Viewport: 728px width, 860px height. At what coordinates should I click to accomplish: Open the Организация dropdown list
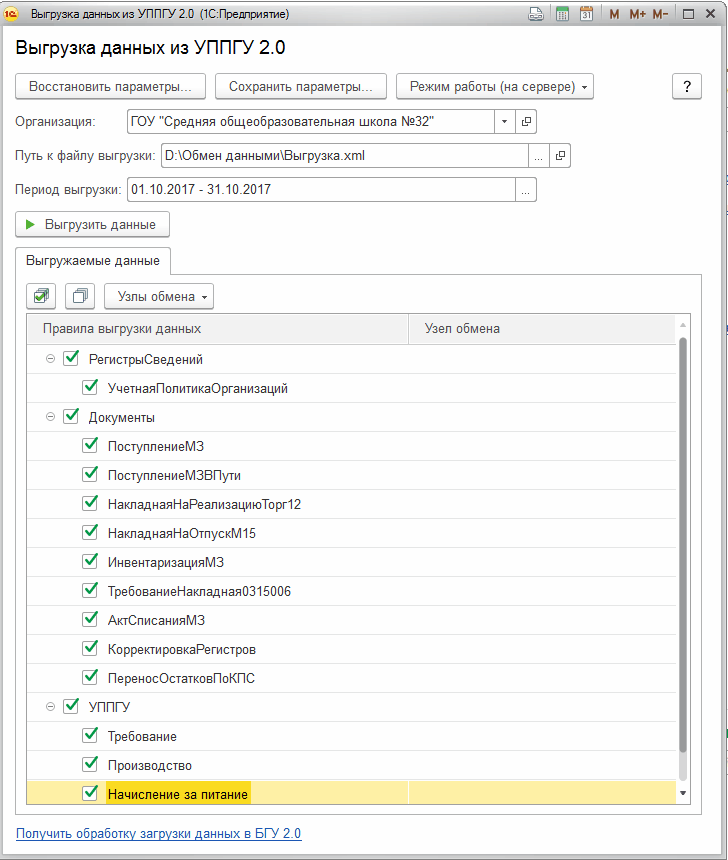tap(505, 122)
